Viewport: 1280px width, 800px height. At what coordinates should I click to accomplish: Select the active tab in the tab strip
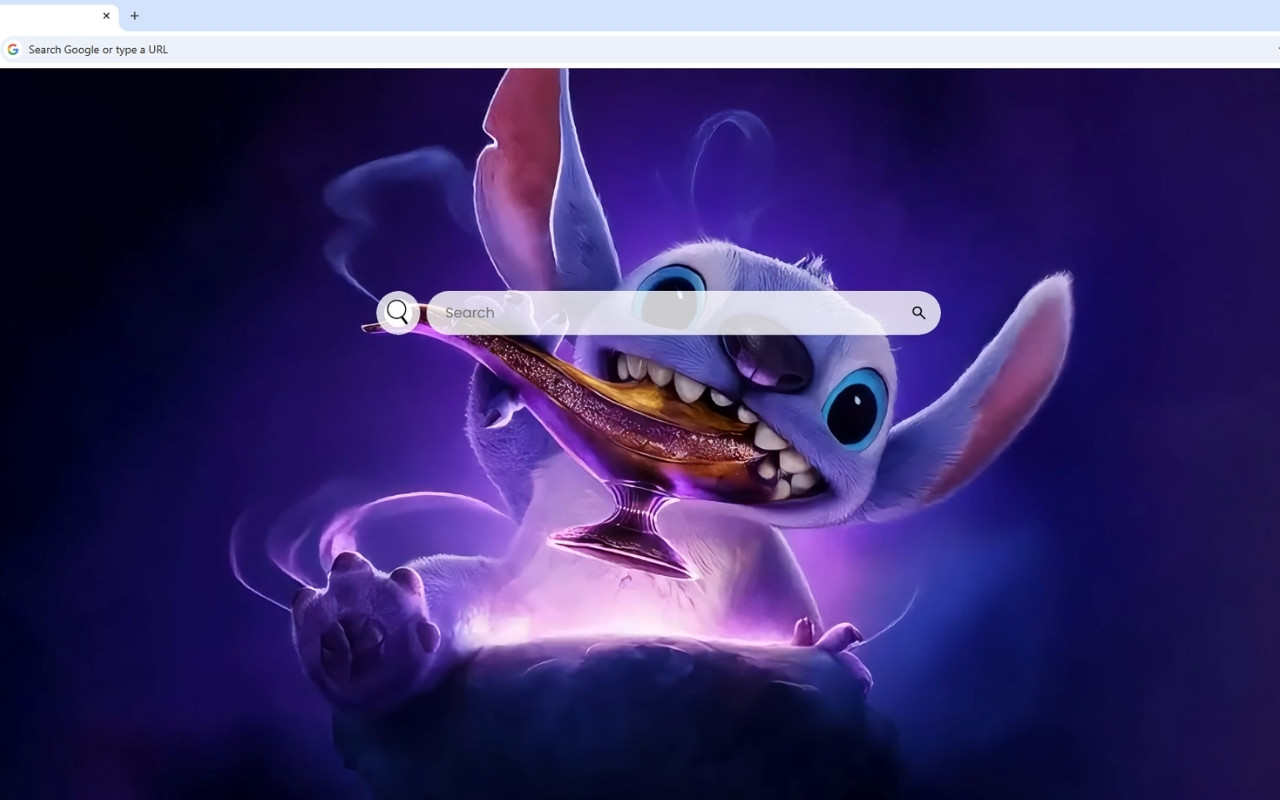[x=55, y=16]
